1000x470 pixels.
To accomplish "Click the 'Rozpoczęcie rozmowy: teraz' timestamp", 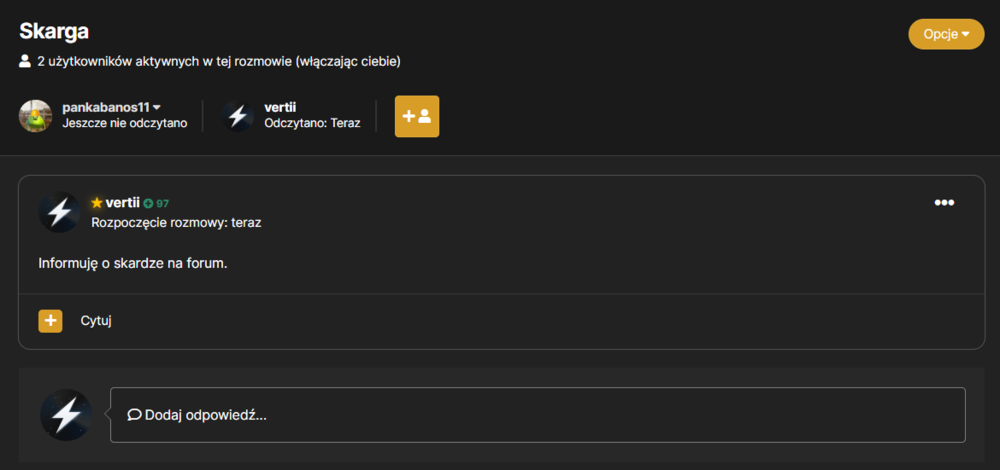I will 177,223.
